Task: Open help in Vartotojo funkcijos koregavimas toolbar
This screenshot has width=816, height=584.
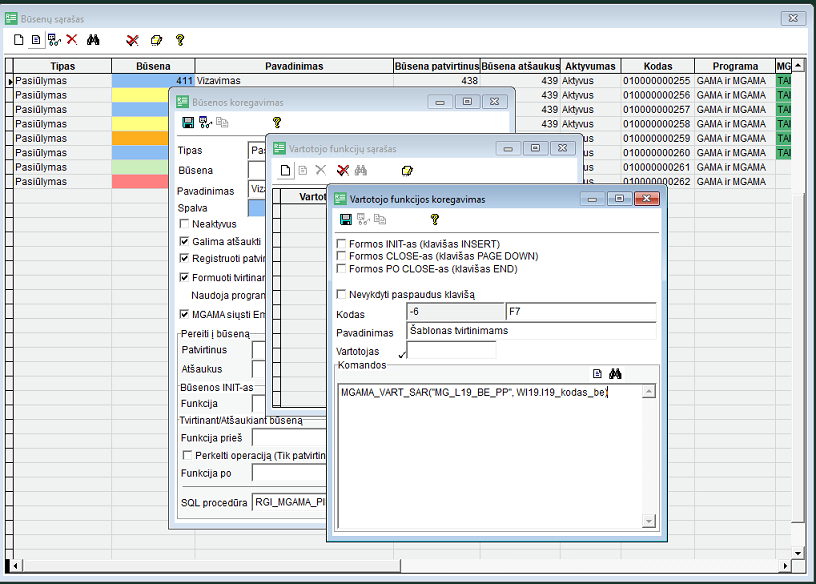Action: [434, 219]
